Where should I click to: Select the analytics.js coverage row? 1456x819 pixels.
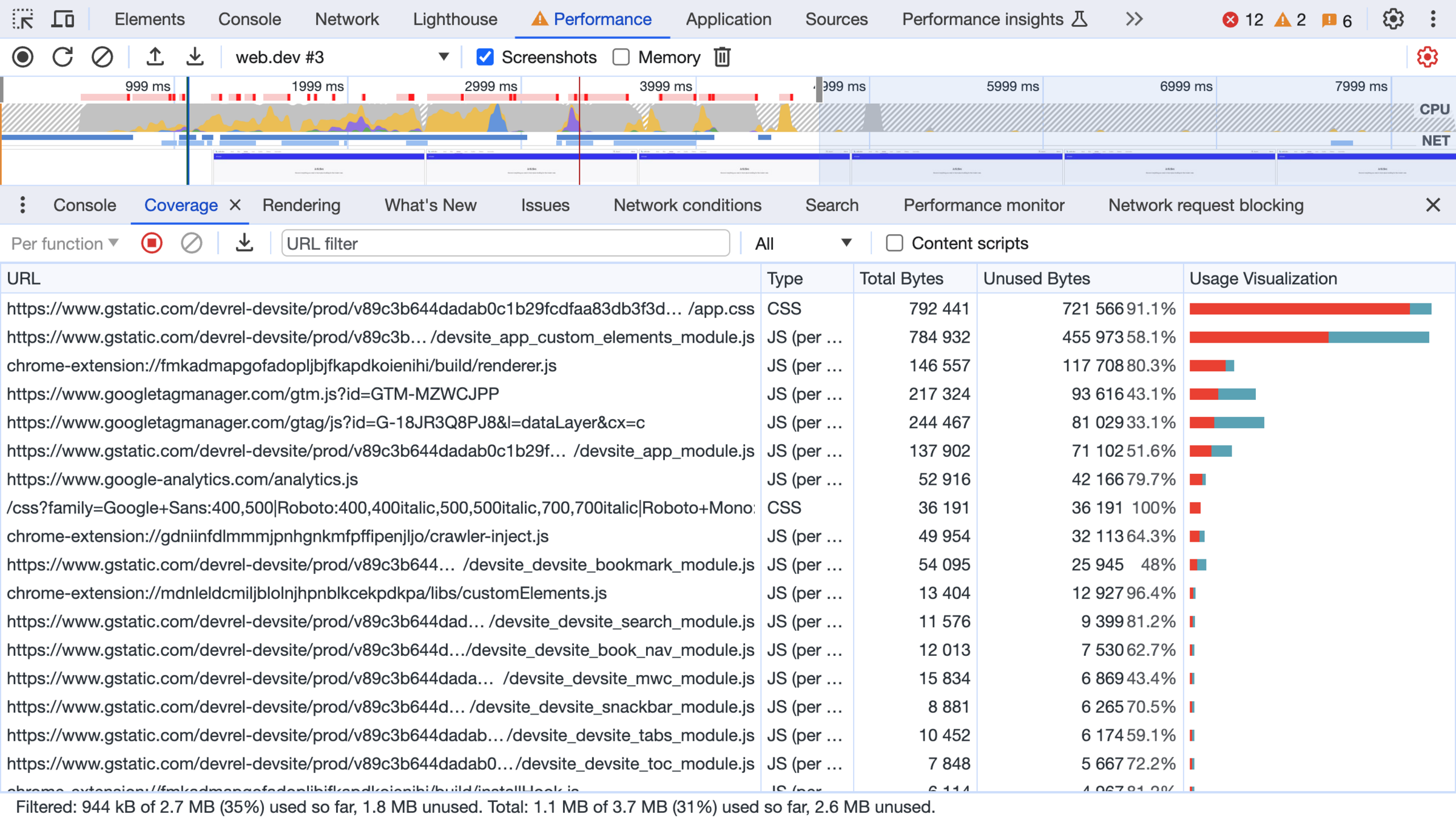(x=182, y=479)
